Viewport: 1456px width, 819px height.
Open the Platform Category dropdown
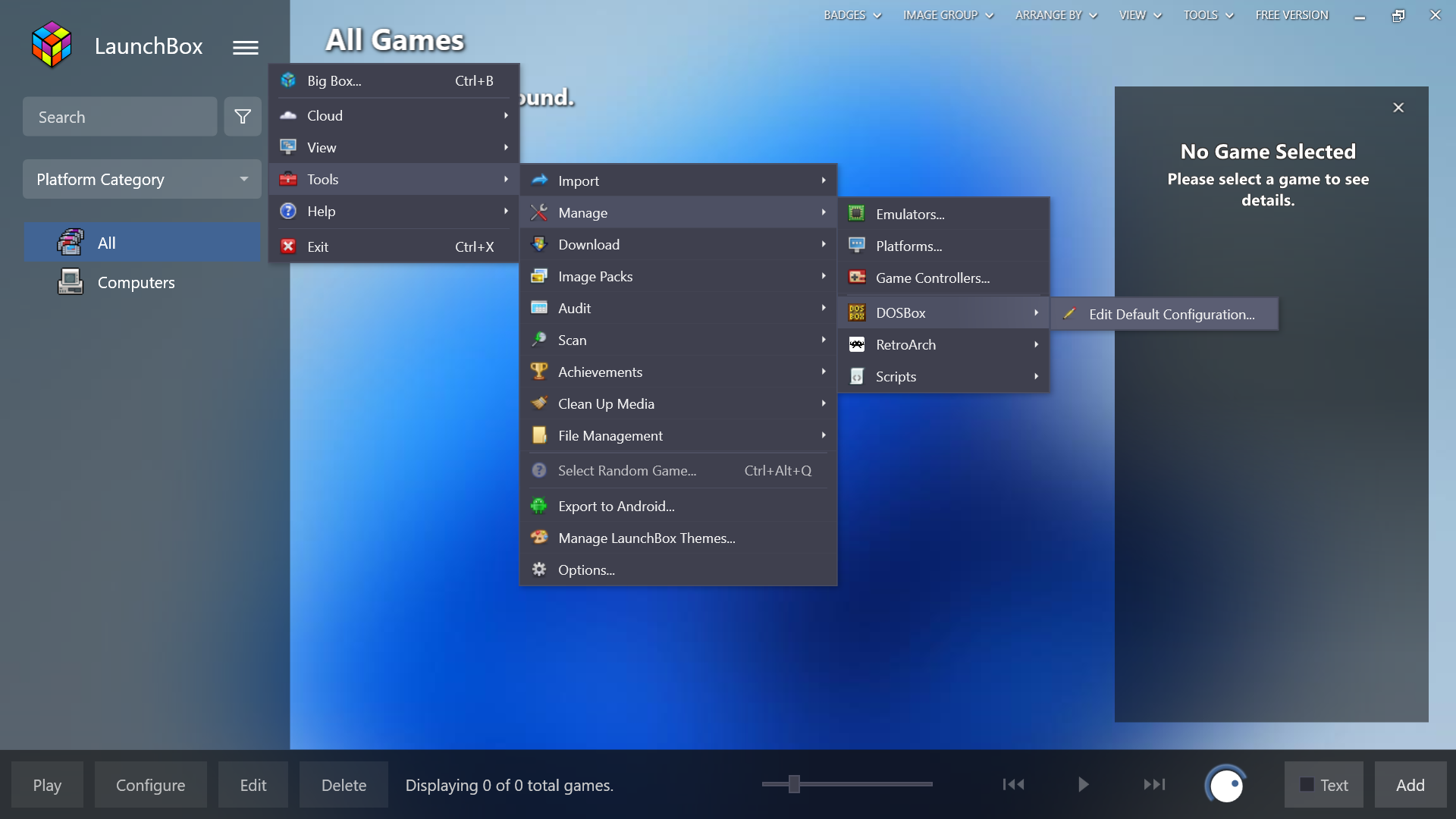point(142,179)
